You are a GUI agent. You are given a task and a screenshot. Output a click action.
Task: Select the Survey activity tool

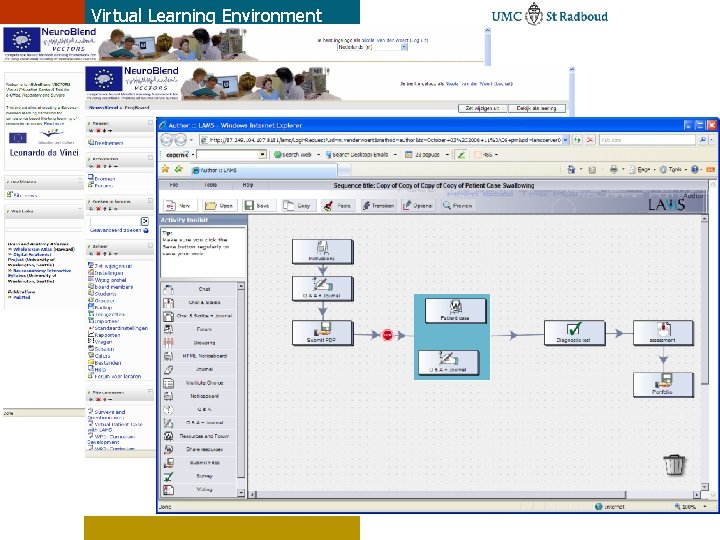[x=198, y=476]
